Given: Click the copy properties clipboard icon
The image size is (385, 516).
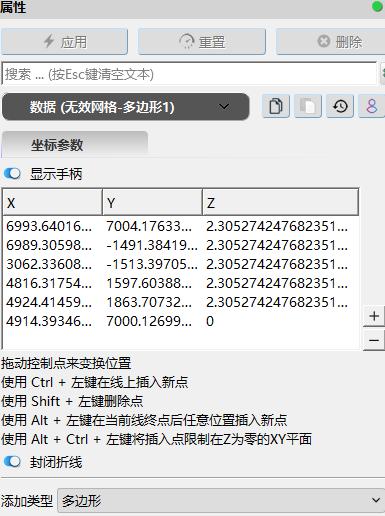Looking at the screenshot, I should 276,106.
